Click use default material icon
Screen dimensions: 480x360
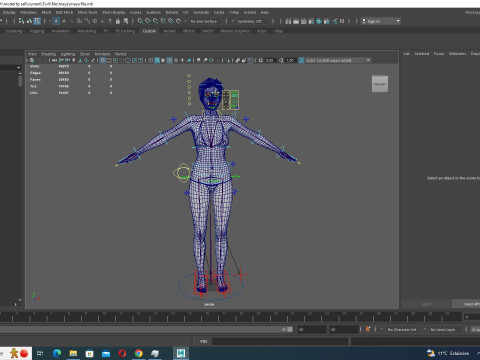[163, 60]
